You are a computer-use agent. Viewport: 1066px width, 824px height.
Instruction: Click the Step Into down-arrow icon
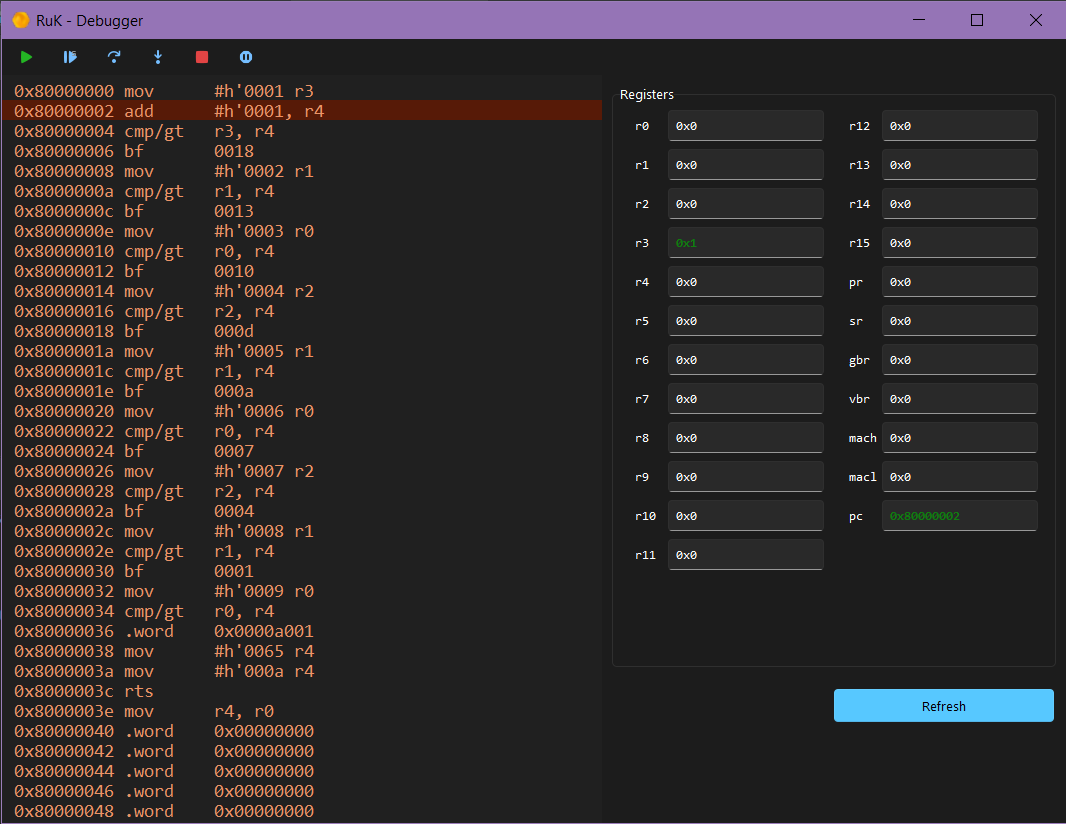click(158, 57)
